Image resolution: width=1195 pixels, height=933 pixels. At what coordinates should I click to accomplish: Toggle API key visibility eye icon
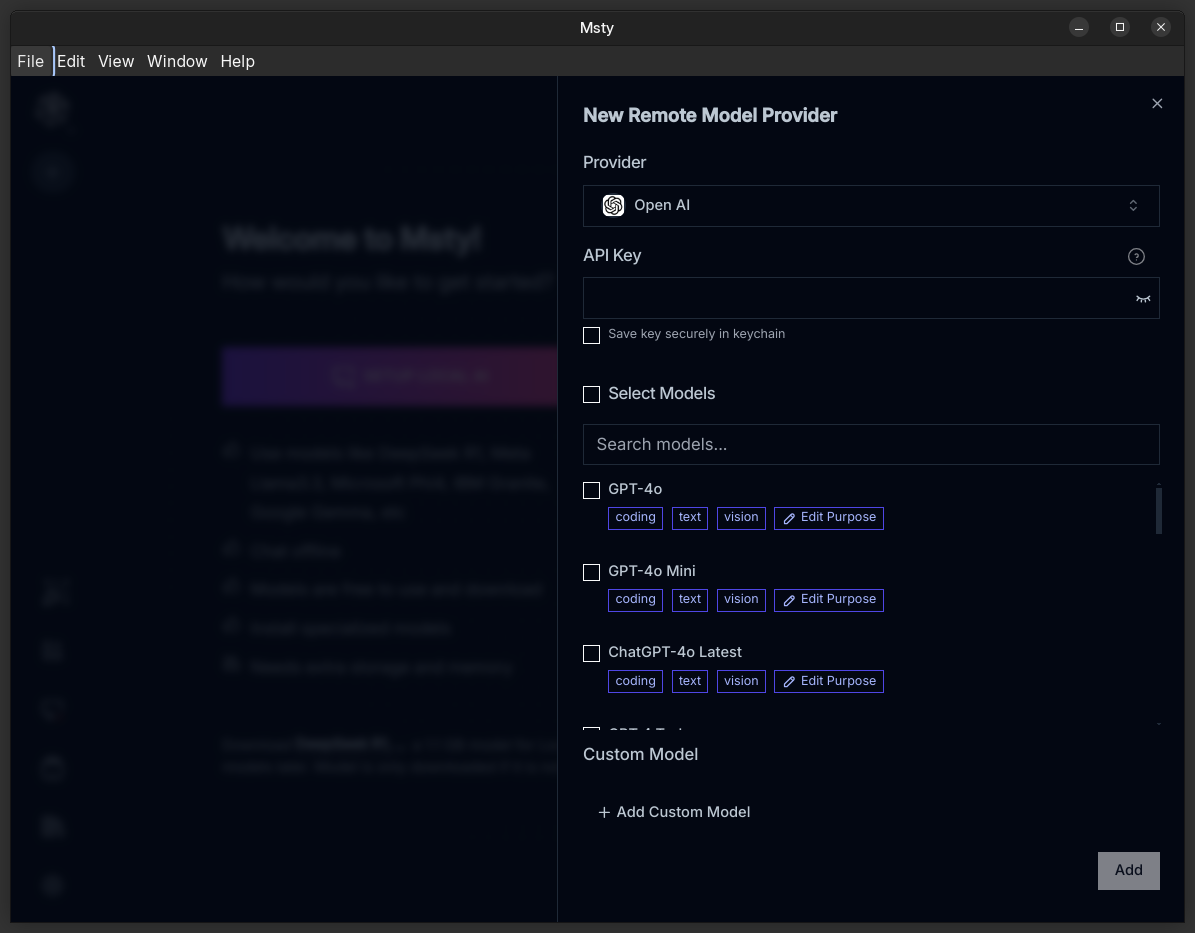pyautogui.click(x=1143, y=299)
